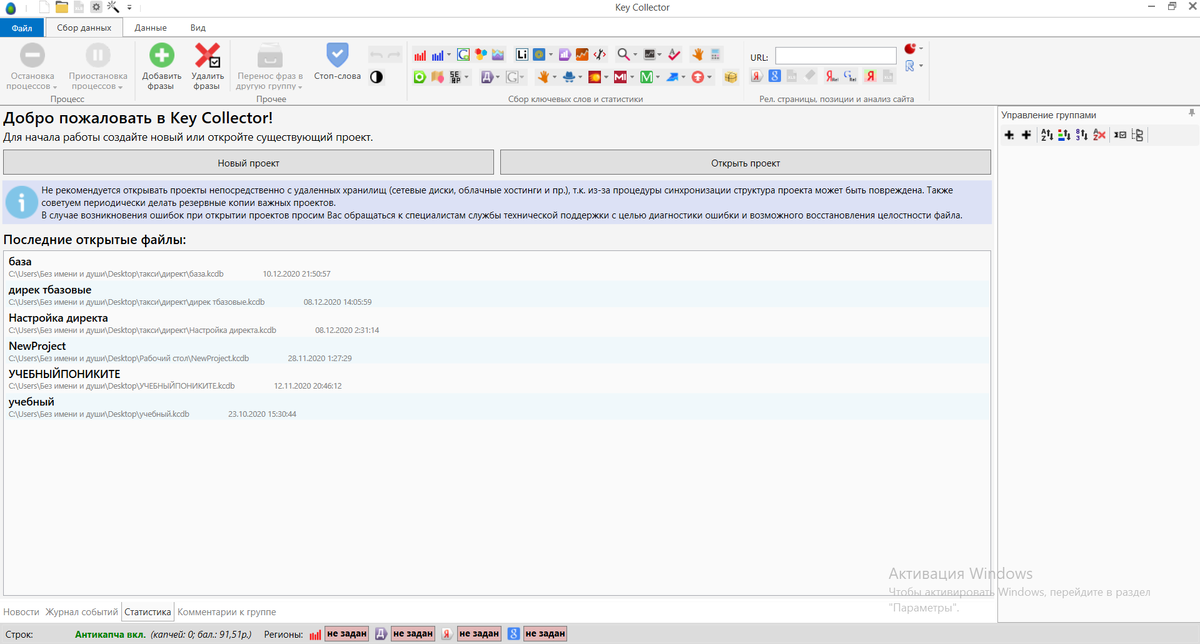Open the blue spy hat icon dropdown
The width and height of the screenshot is (1200, 644).
point(580,76)
